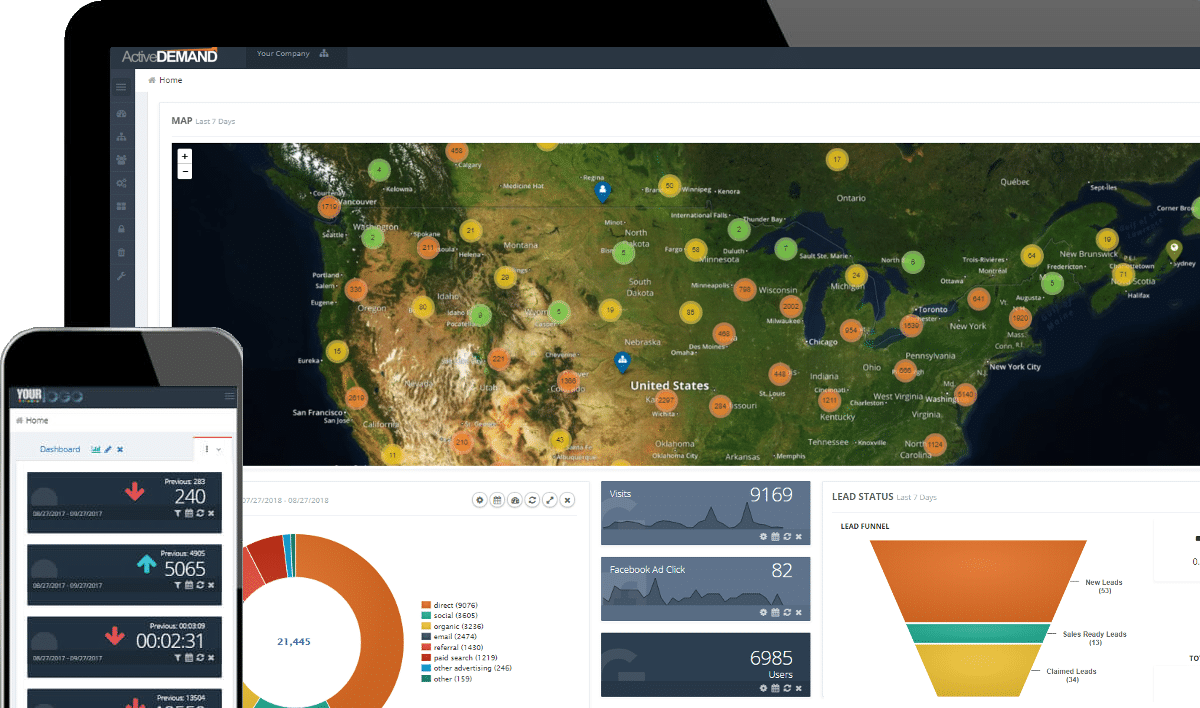Open the contacts group icon in sidebar

tap(121, 160)
